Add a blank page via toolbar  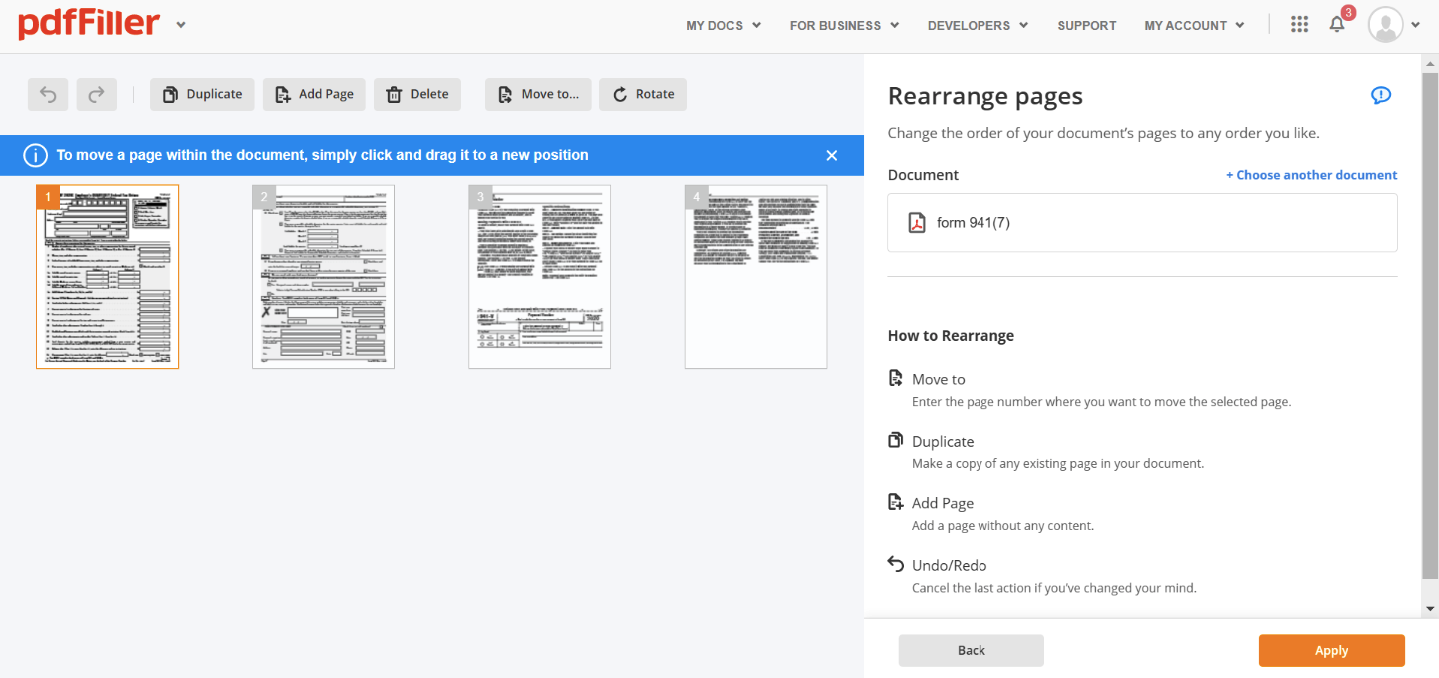point(314,94)
